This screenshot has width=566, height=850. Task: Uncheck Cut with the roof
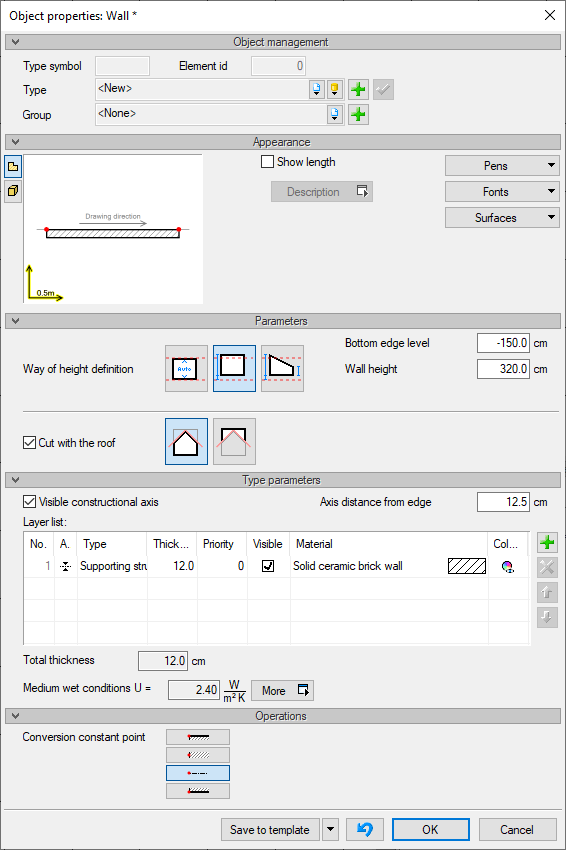coord(29,442)
